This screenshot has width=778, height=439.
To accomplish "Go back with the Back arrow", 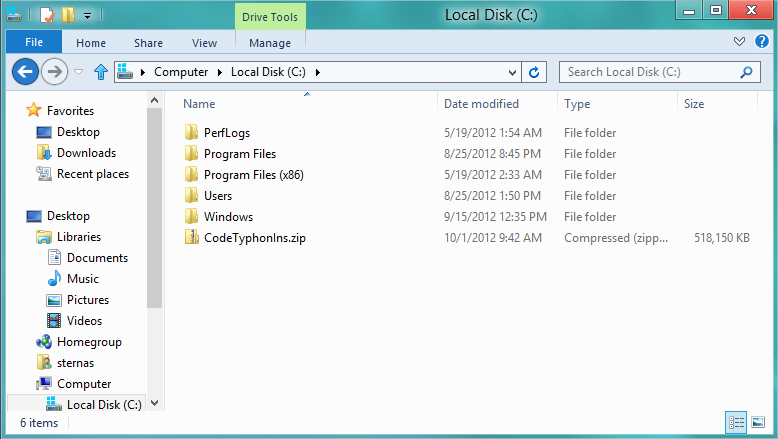I will [25, 72].
